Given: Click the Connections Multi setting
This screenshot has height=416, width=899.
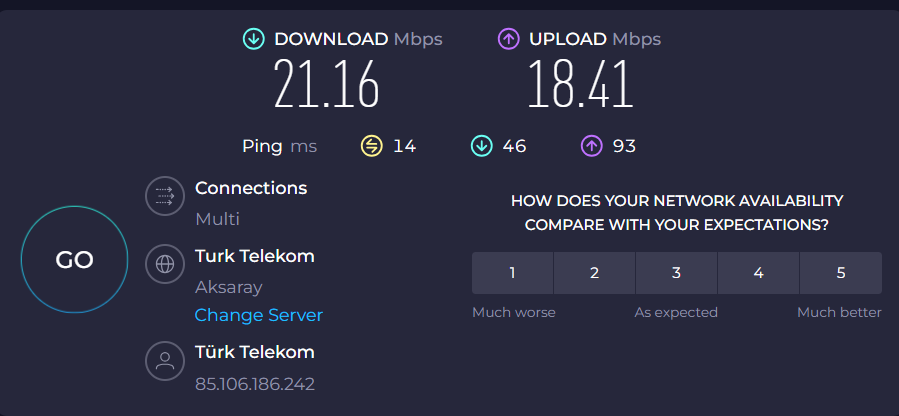Looking at the screenshot, I should (217, 219).
